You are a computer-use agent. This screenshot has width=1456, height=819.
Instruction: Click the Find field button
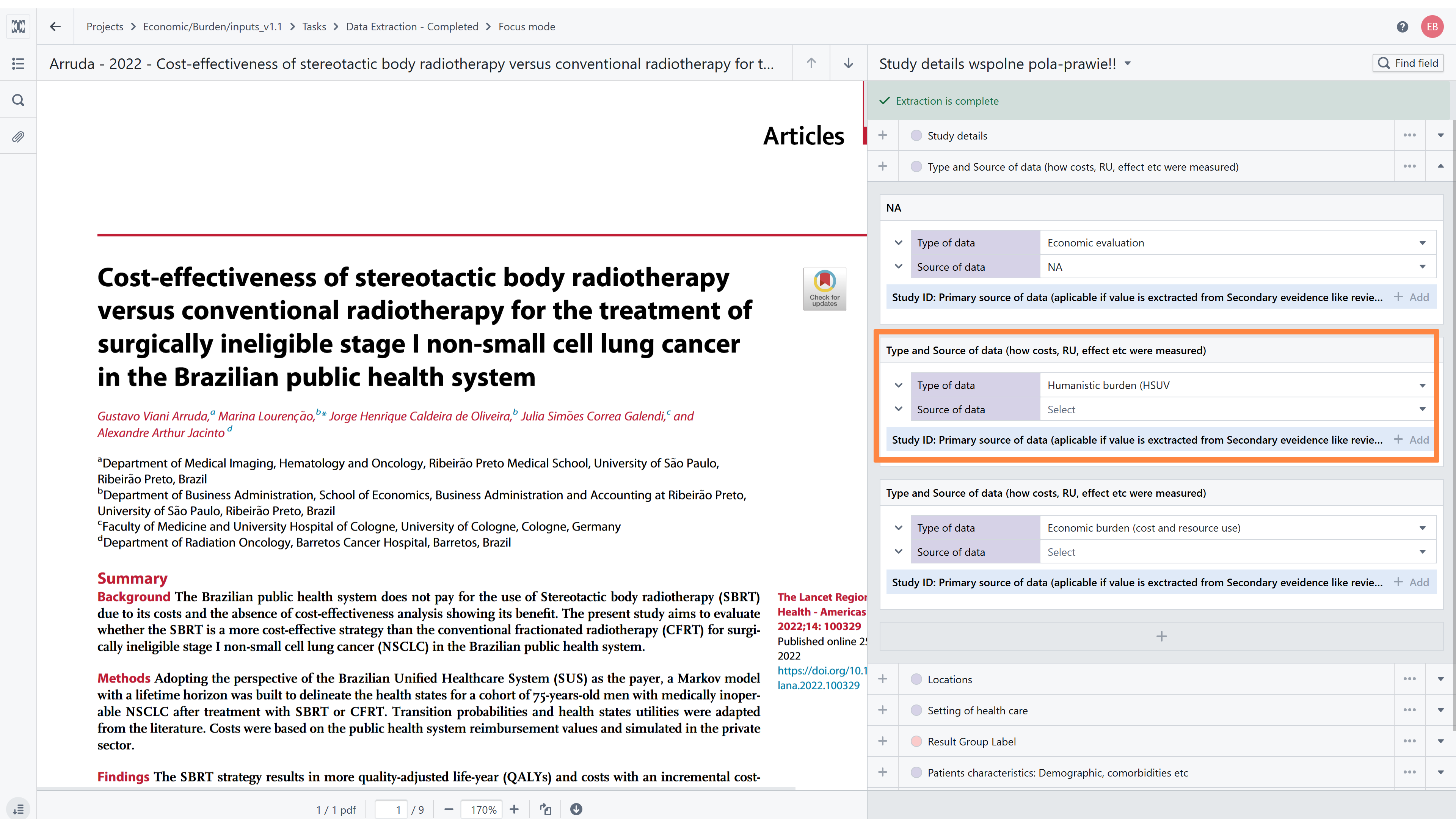1408,63
